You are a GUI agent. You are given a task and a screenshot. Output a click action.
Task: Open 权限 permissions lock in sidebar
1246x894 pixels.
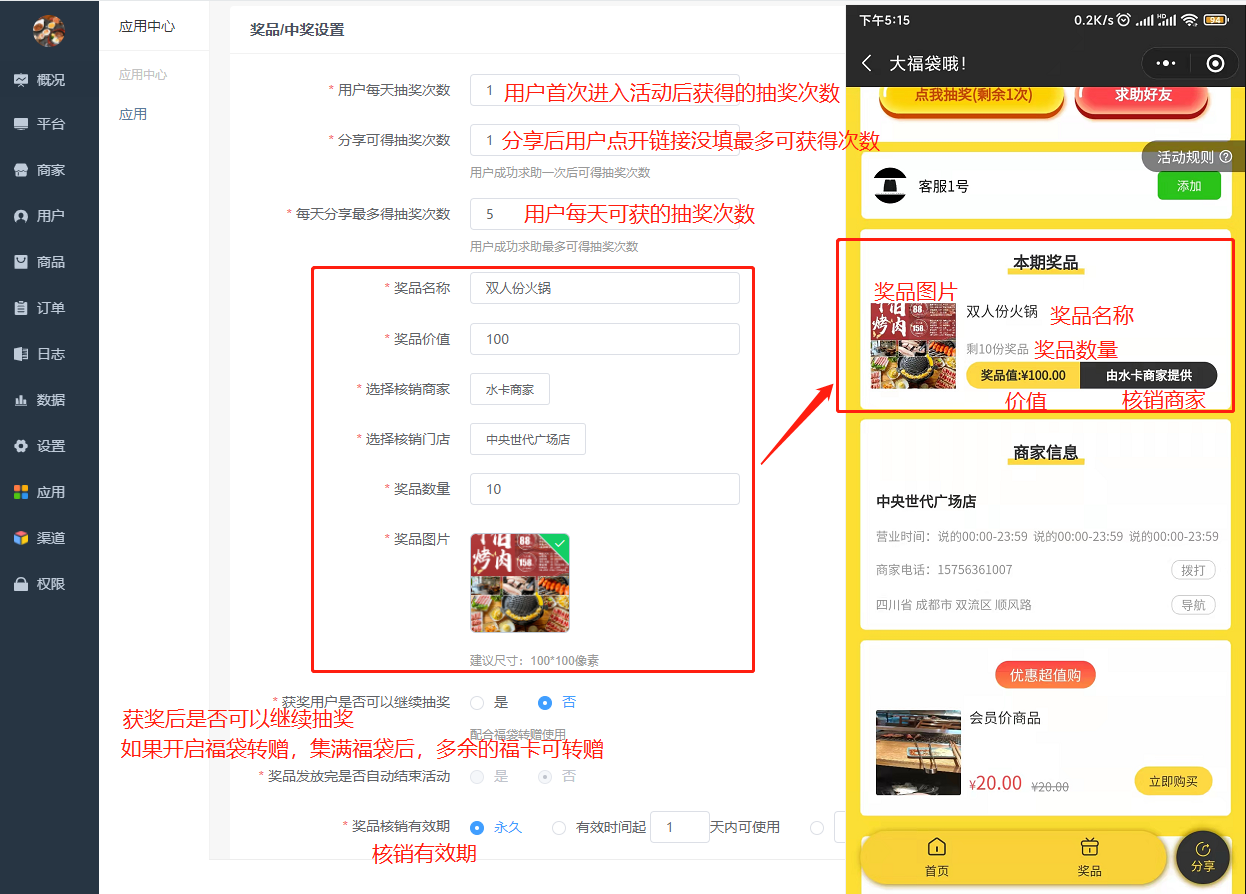40,584
